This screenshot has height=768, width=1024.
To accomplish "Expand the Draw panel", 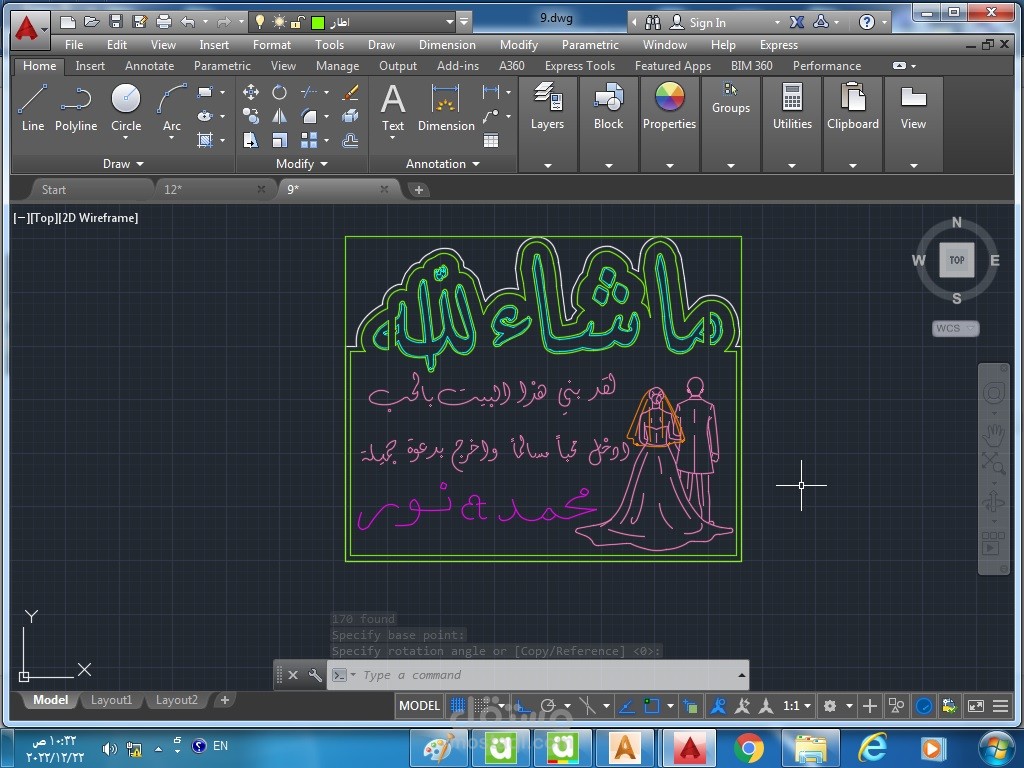I will 123,164.
